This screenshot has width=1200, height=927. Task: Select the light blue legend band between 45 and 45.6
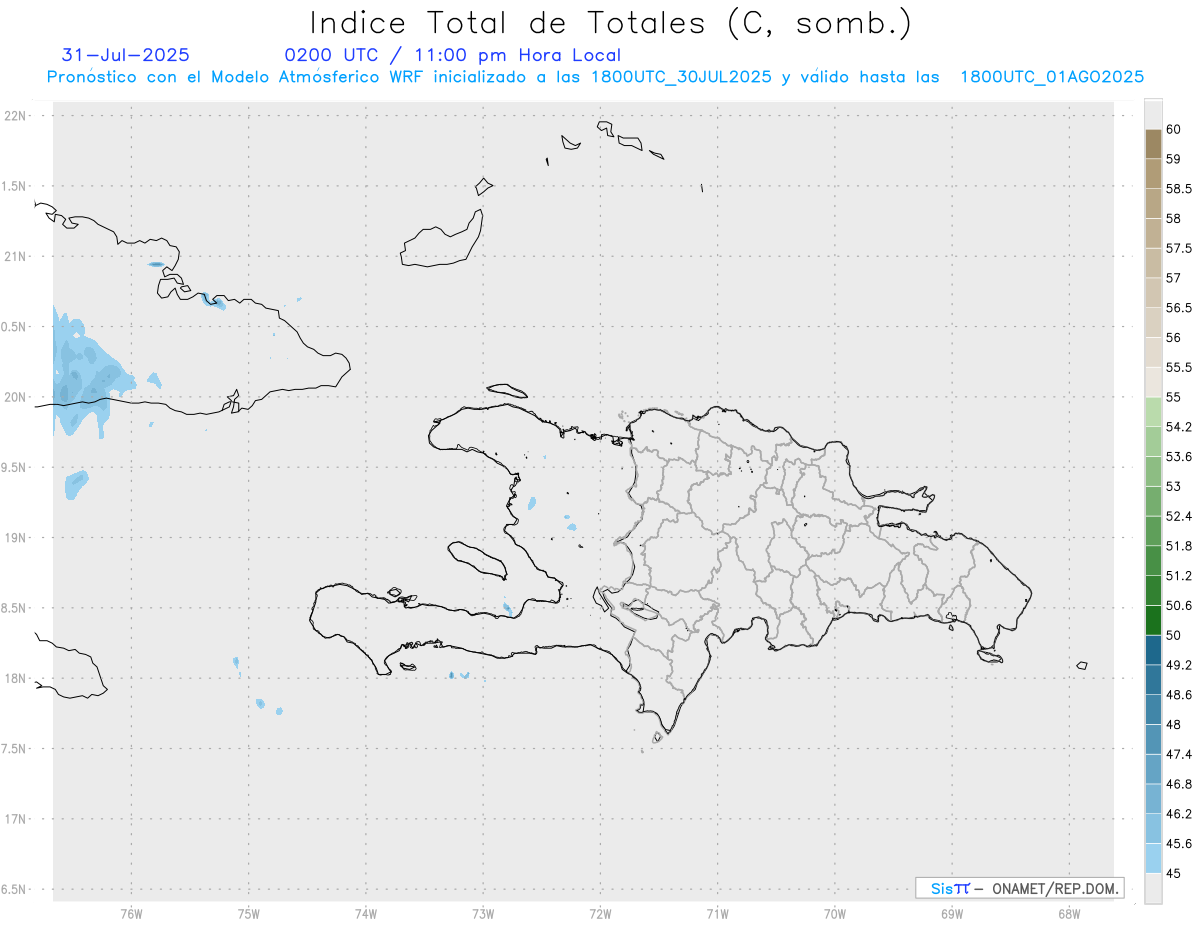[1153, 858]
